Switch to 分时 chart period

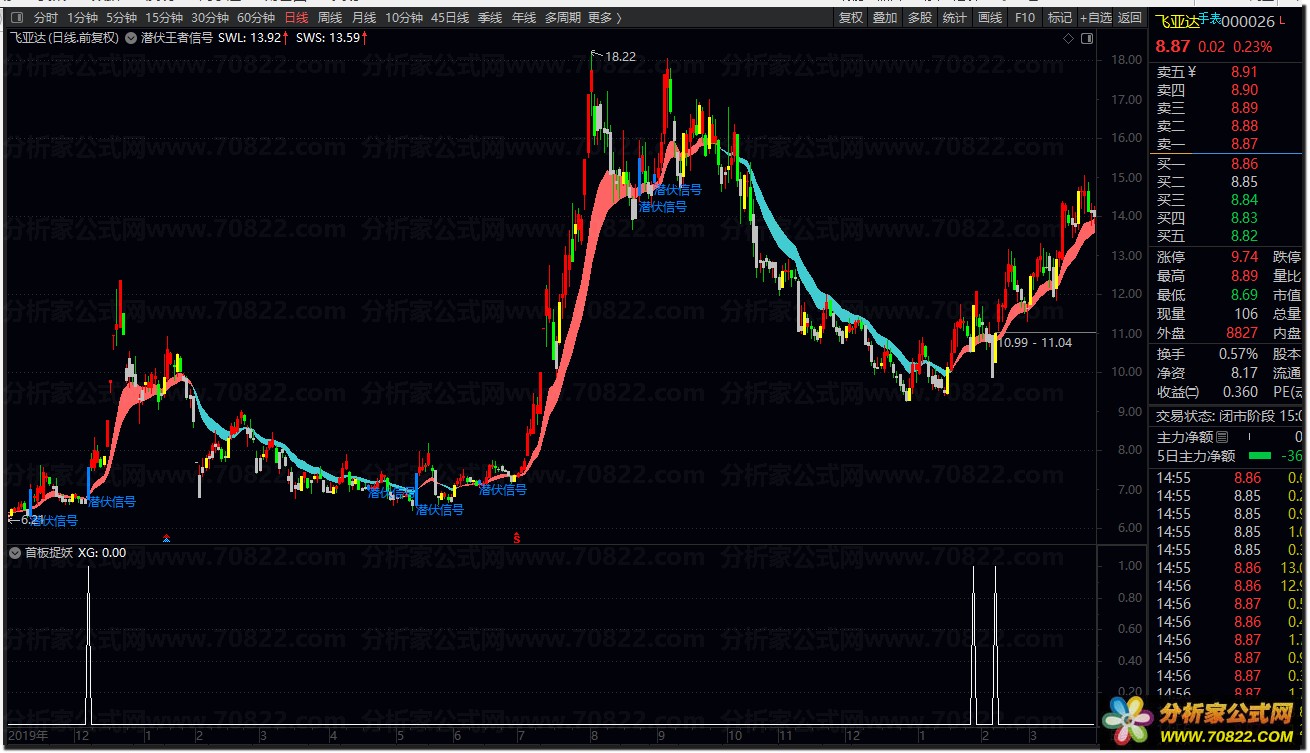click(x=46, y=17)
